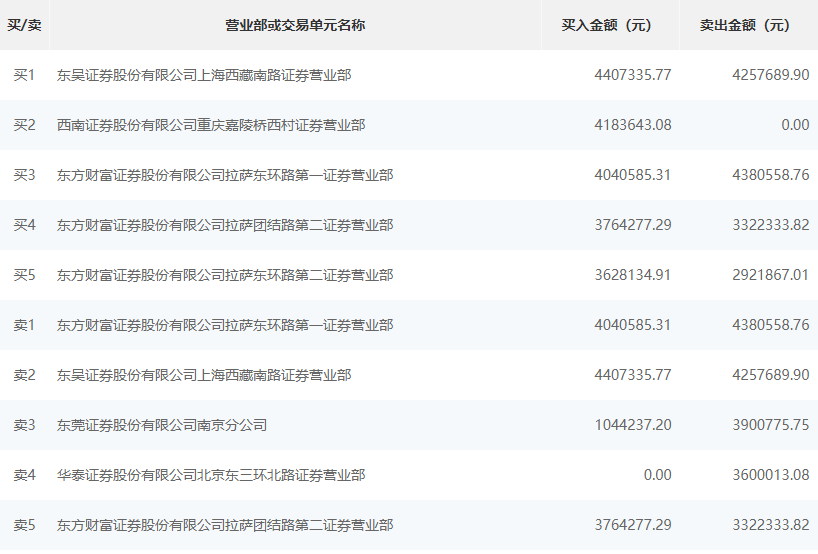
Task: Click the 0.00 sell amount in 买2 row
Action: [x=795, y=125]
